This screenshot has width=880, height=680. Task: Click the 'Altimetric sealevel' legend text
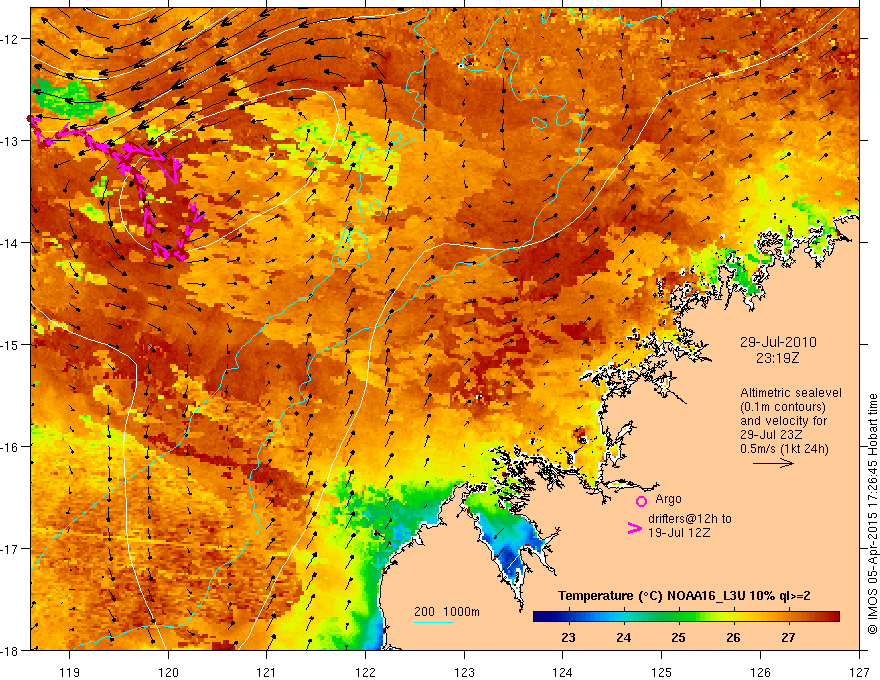791,393
